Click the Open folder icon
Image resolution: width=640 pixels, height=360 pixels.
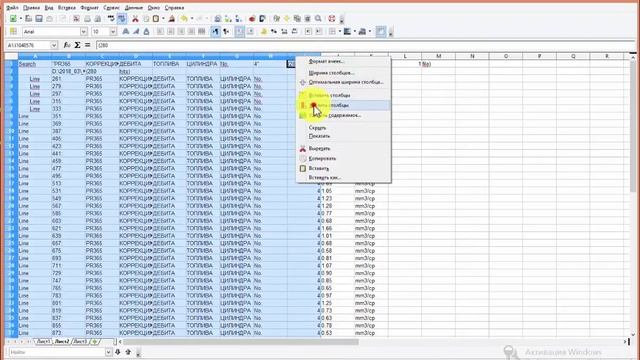pos(29,19)
